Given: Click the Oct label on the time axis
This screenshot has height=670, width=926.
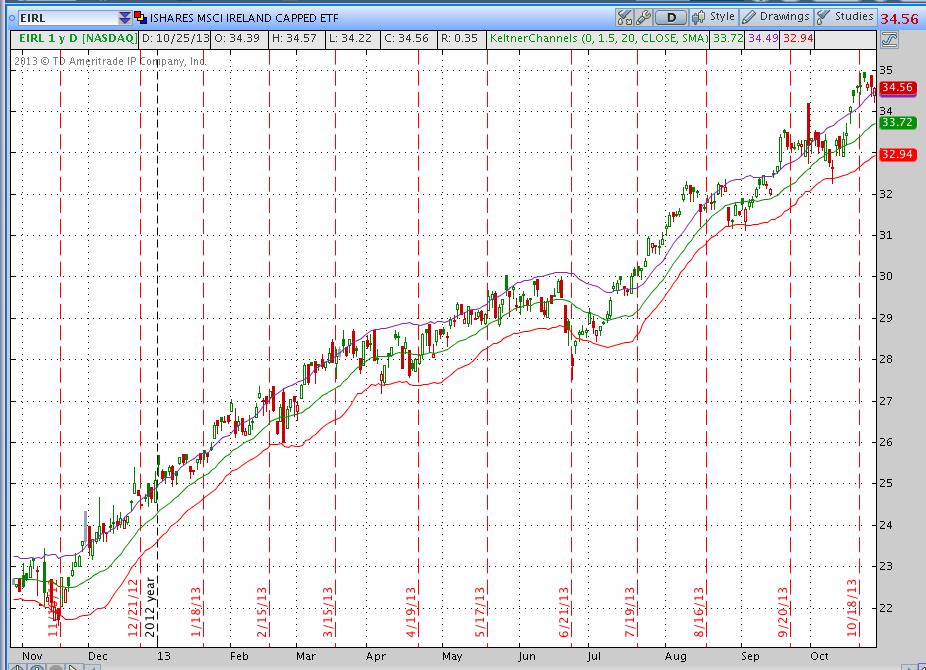Looking at the screenshot, I should 819,656.
